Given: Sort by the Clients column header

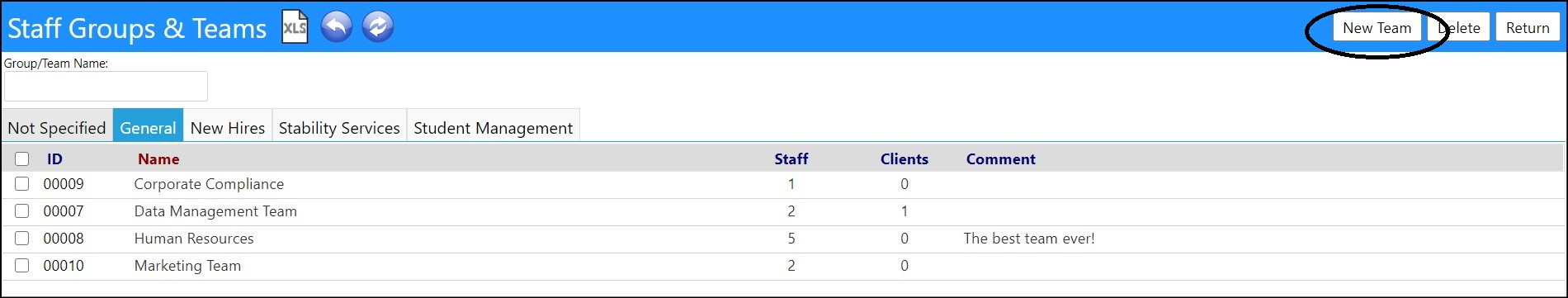Looking at the screenshot, I should (904, 159).
